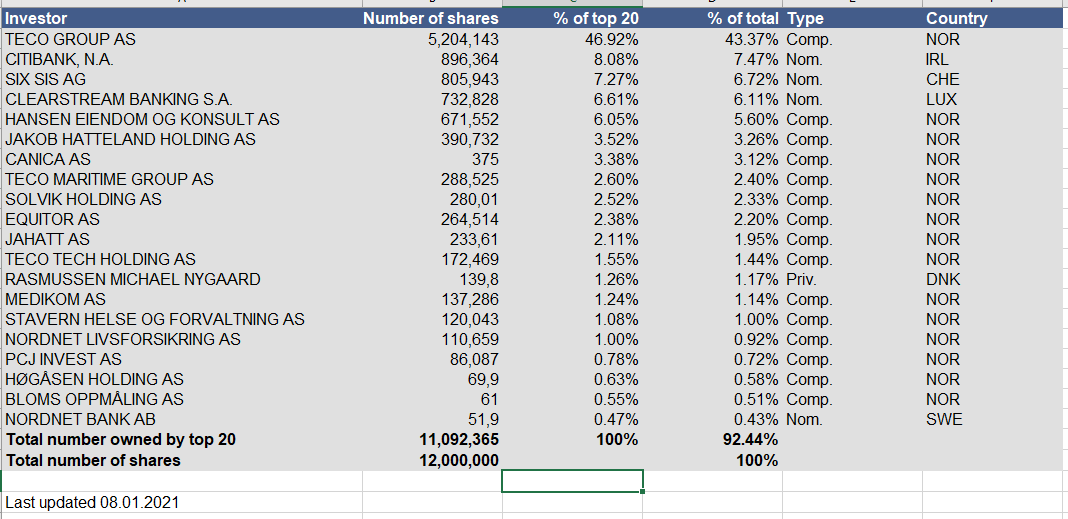Select the 12,000,000 total shares cell
Screen dimensions: 1068x519
(x=458, y=460)
